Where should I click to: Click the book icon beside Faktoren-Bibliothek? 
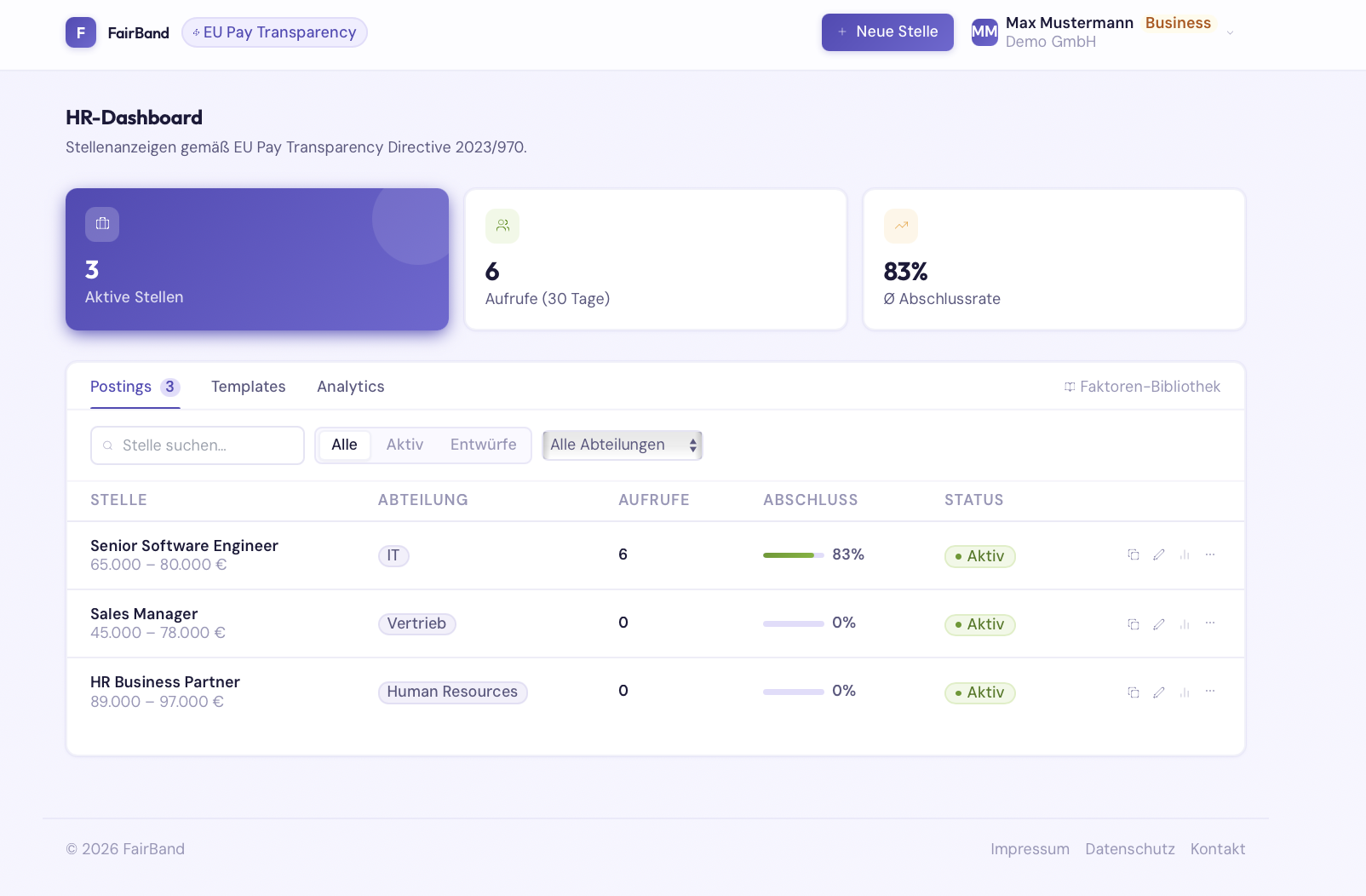(x=1070, y=387)
